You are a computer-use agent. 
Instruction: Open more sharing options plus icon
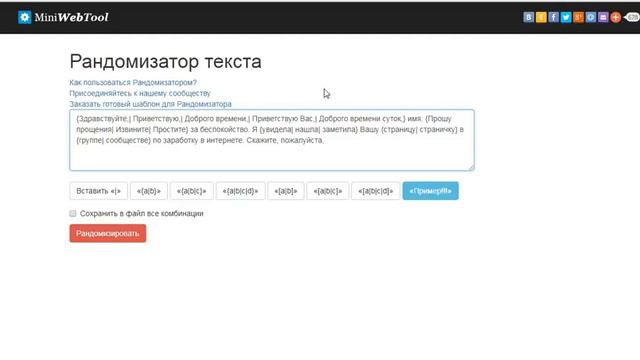tap(616, 17)
